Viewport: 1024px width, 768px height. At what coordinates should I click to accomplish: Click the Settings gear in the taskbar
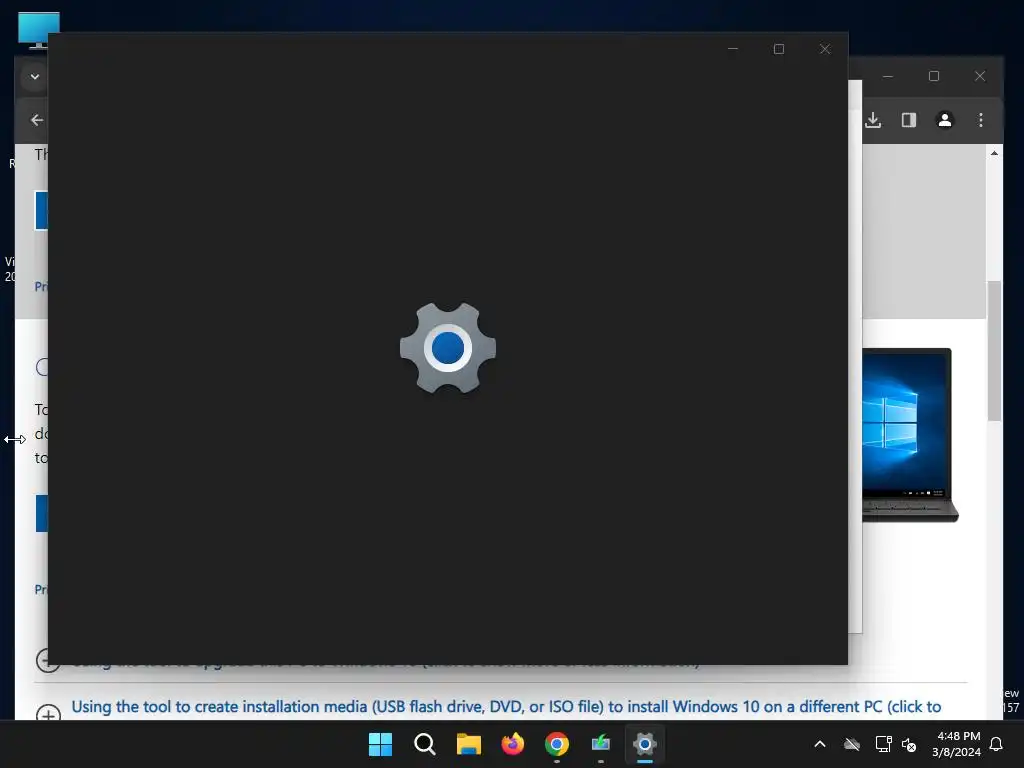click(x=645, y=744)
